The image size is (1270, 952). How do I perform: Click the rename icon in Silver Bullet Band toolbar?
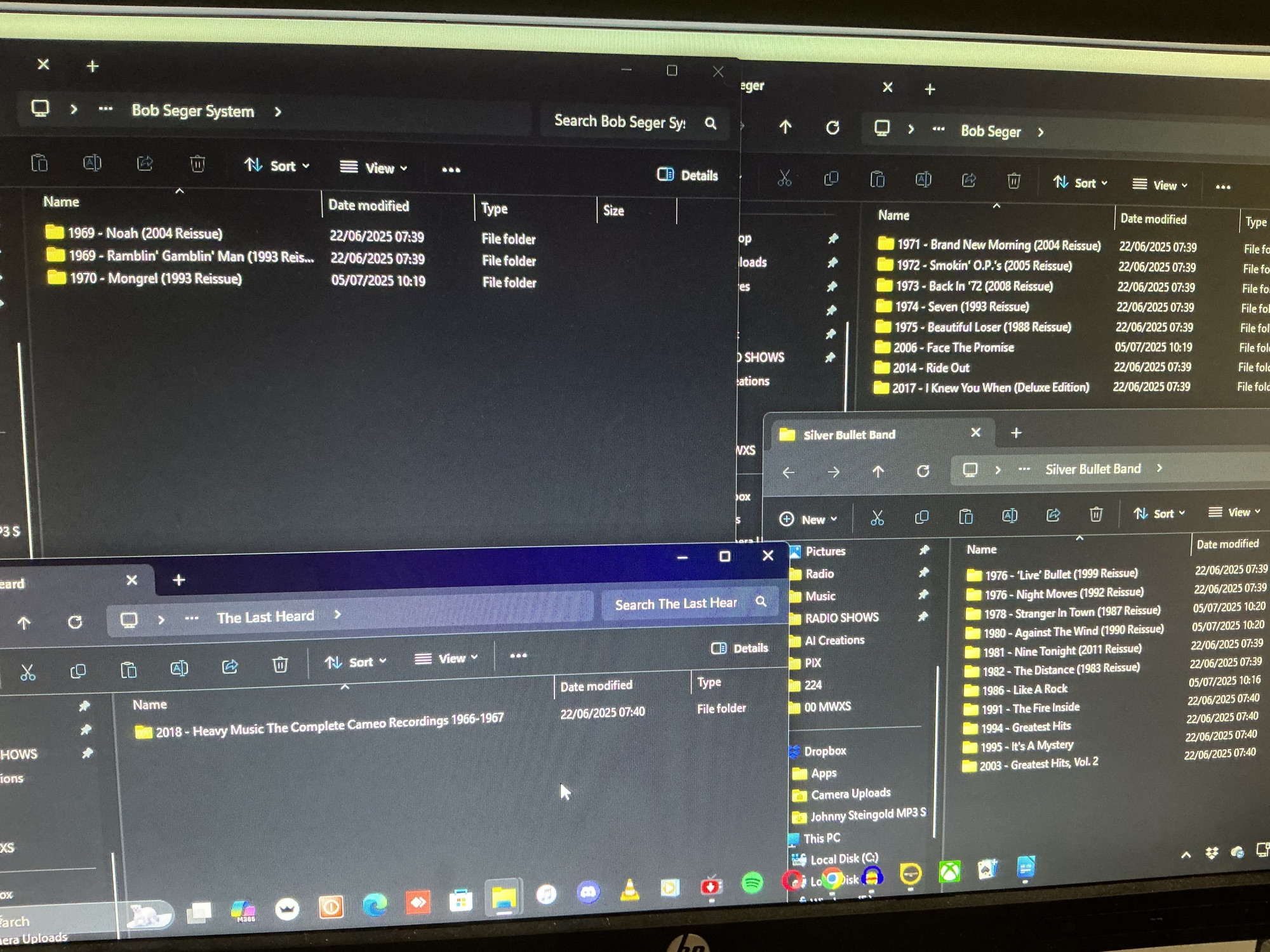point(1010,515)
